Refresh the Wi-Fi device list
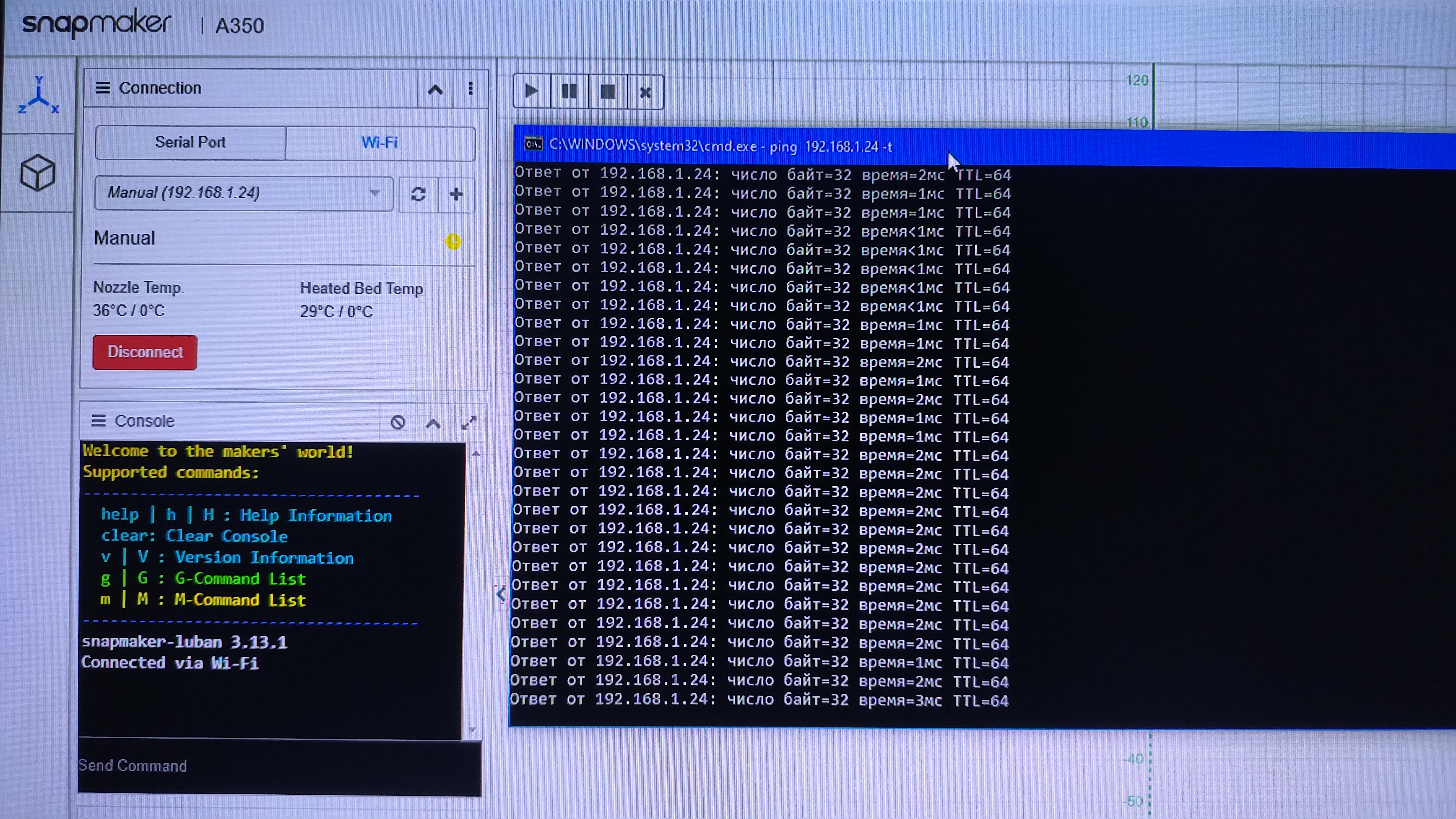1456x819 pixels. (x=418, y=195)
